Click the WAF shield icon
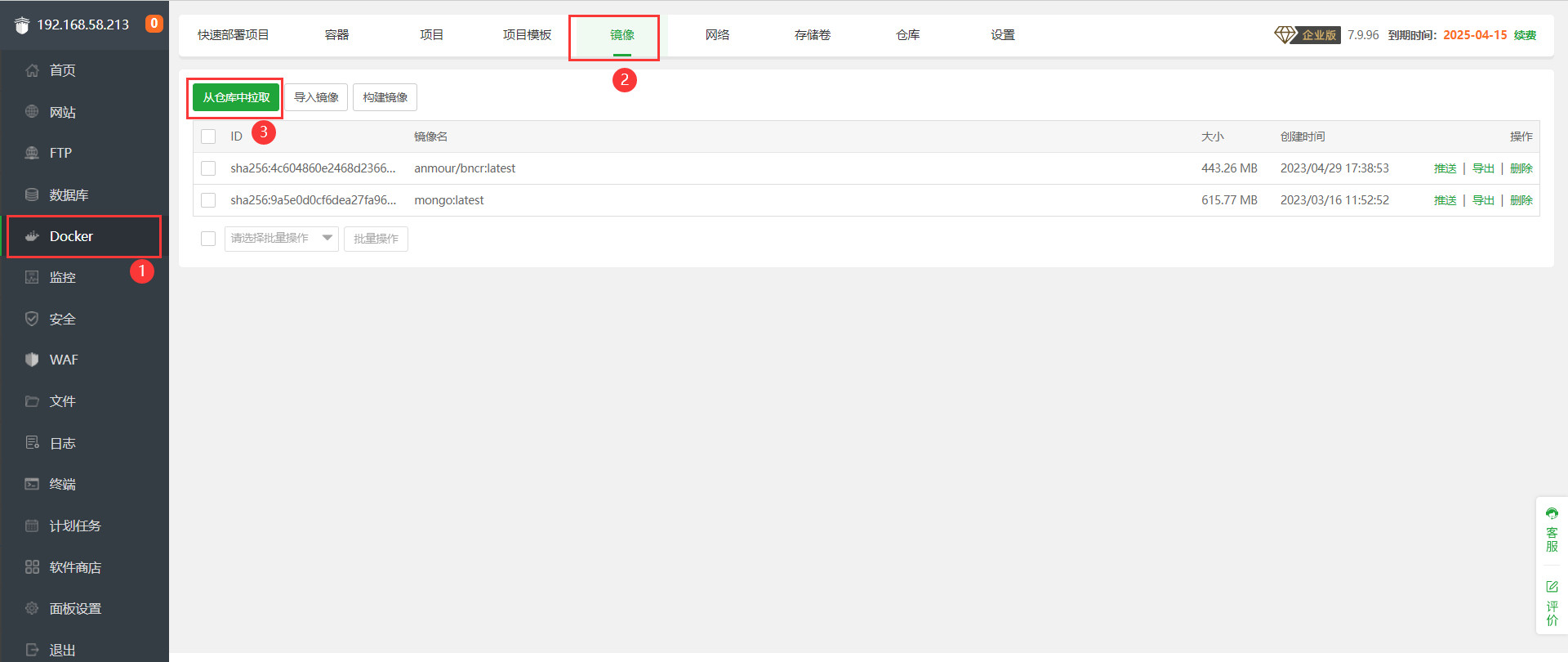1568x662 pixels. (x=32, y=360)
